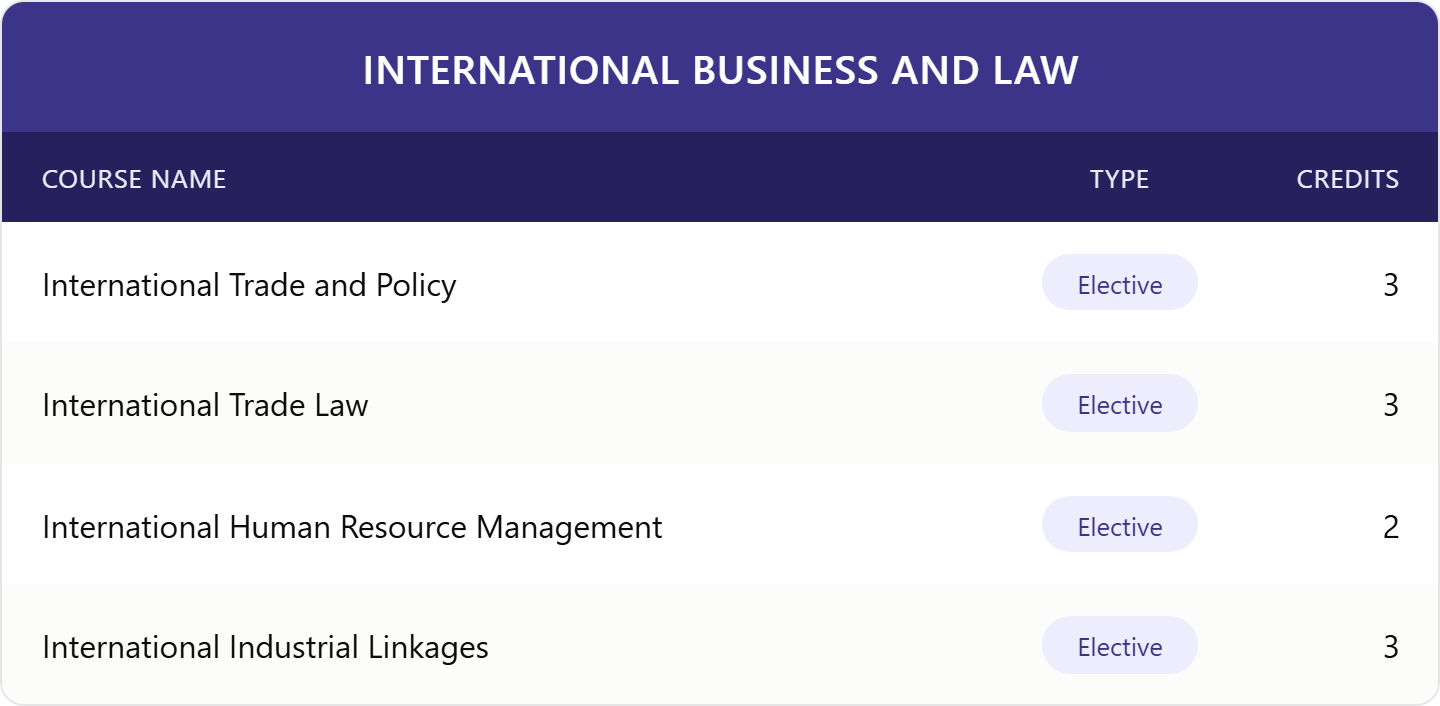
Task: Select credits value for International Industrial Linkages
Action: point(1390,647)
